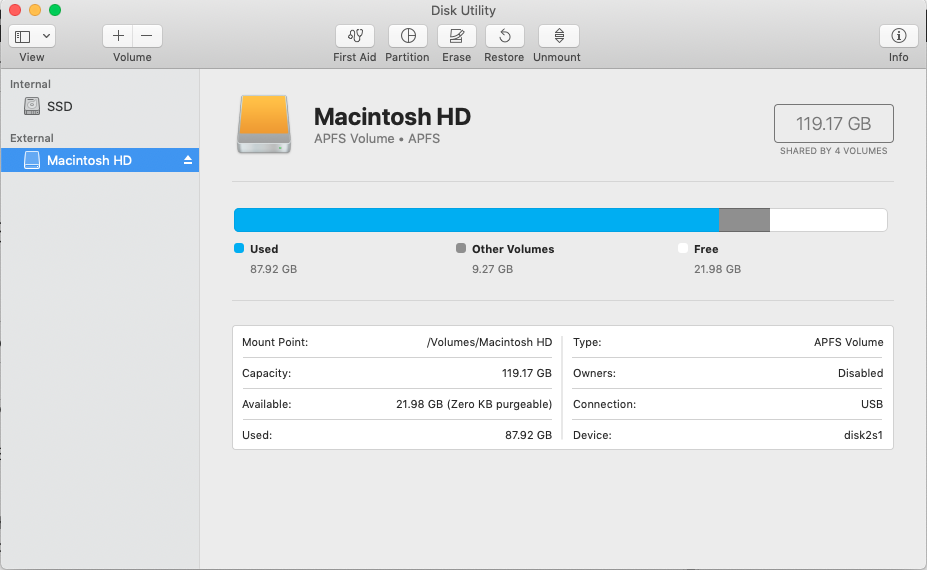Click the 9.27 GB Other Volumes value
Screen dimensions: 927x570
[492, 269]
